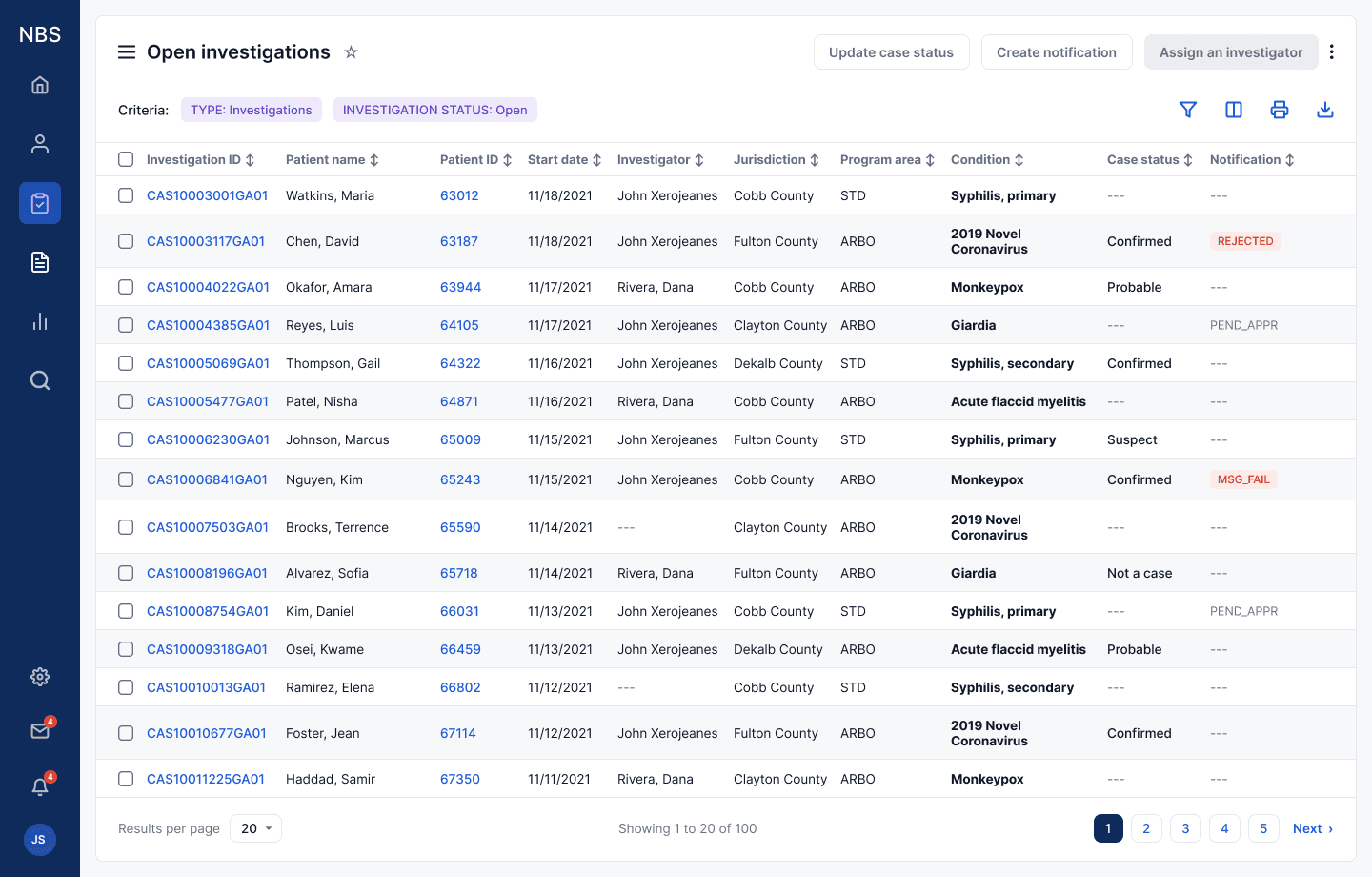Click the download icon
1372x877 pixels.
click(x=1325, y=110)
